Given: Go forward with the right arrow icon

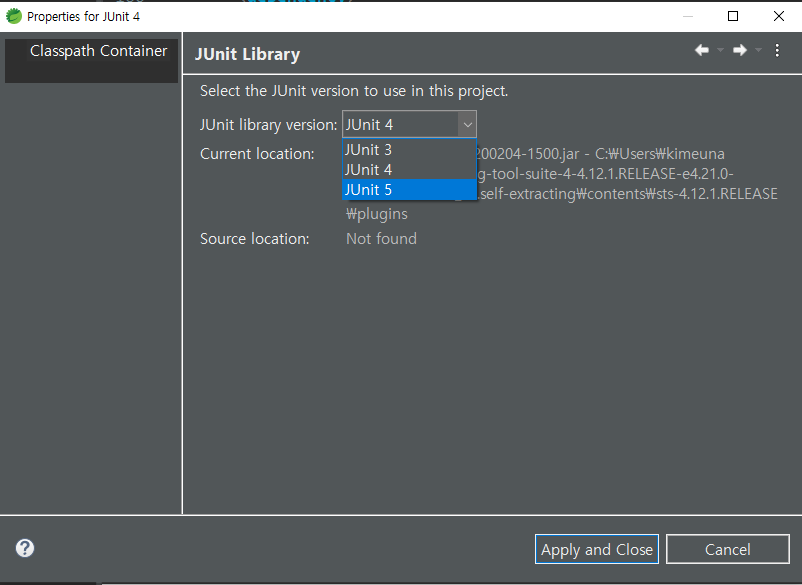Looking at the screenshot, I should (x=740, y=50).
